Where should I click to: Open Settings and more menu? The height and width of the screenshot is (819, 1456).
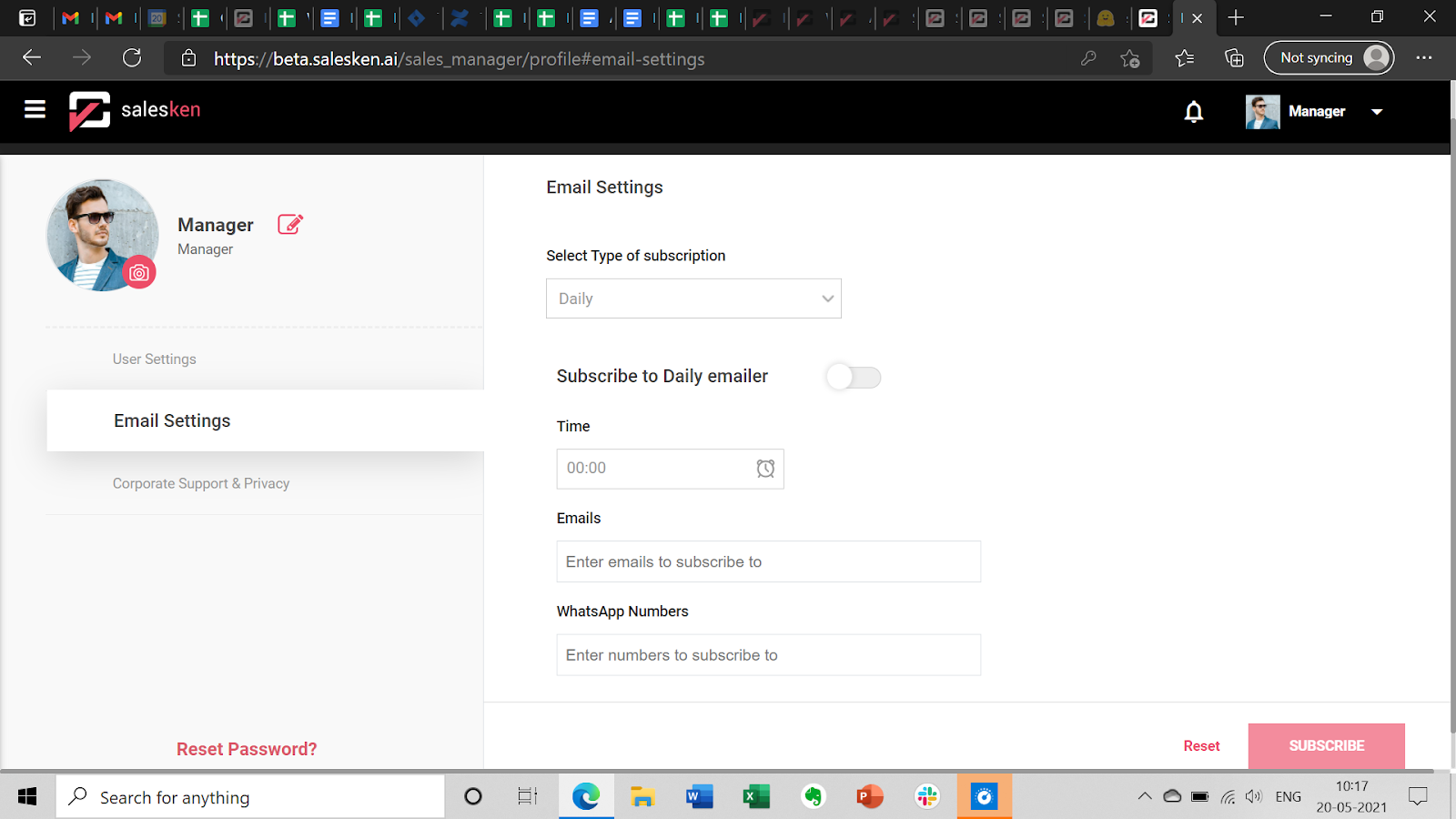point(1424,58)
